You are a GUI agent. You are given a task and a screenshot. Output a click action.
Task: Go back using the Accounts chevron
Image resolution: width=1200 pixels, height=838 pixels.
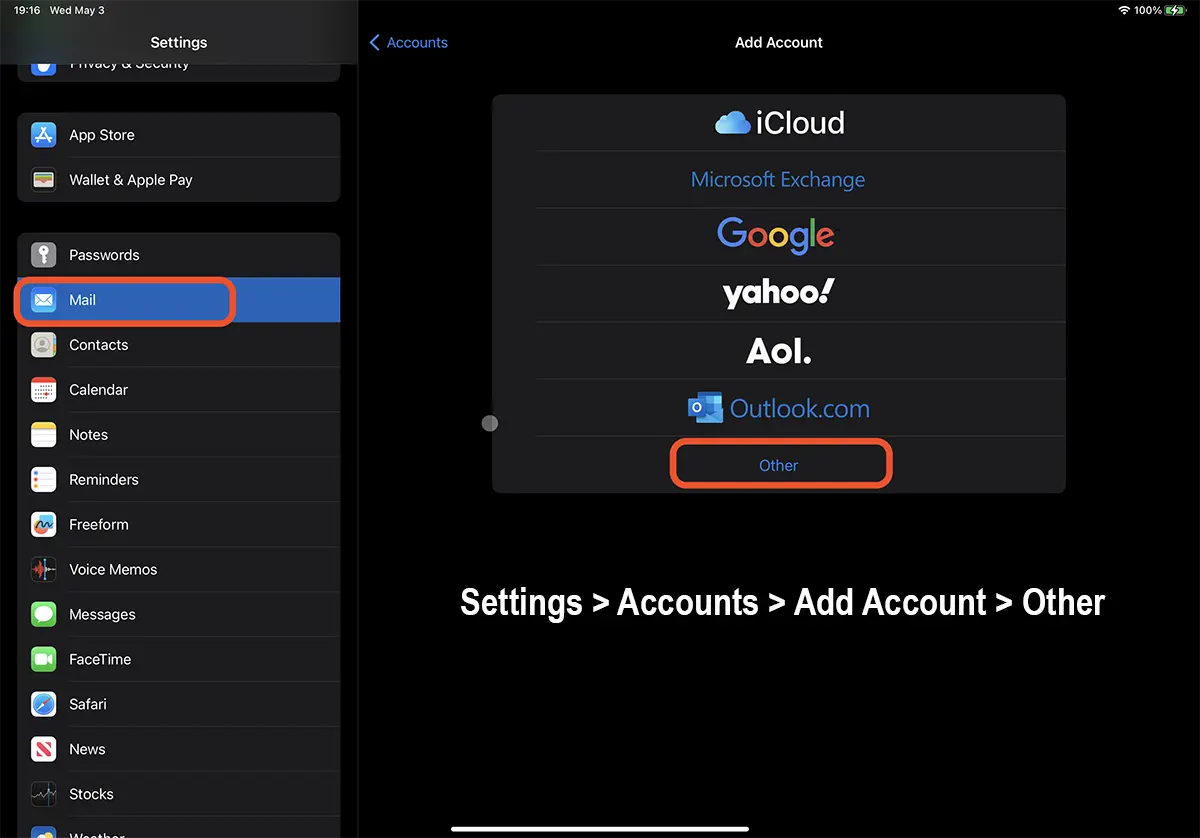[x=375, y=43]
